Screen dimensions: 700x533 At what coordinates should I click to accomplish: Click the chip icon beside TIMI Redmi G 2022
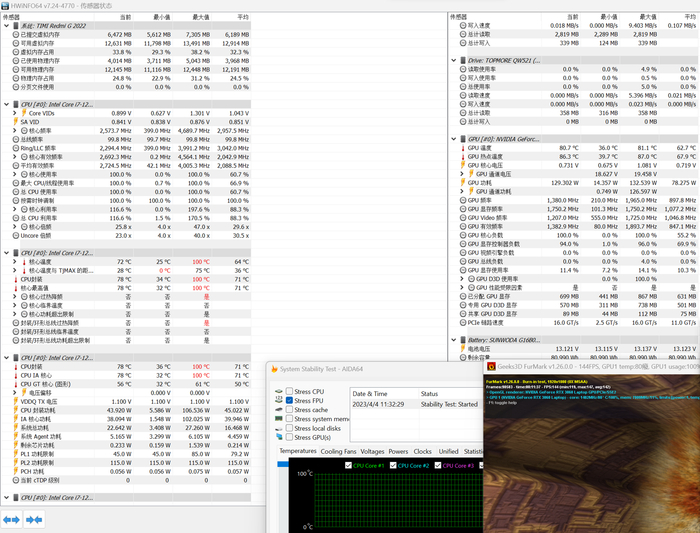14,26
